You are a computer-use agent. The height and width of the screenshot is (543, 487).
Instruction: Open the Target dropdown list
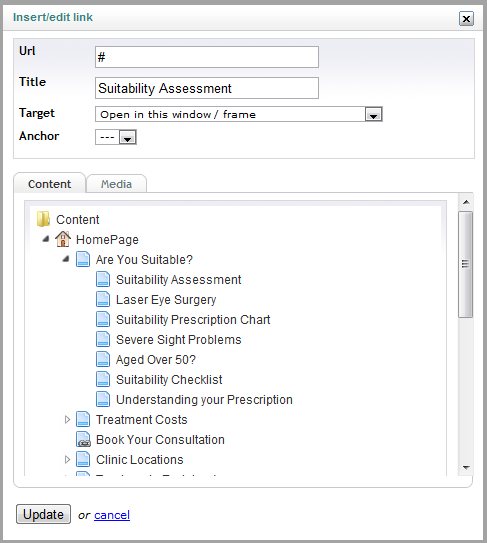(373, 114)
